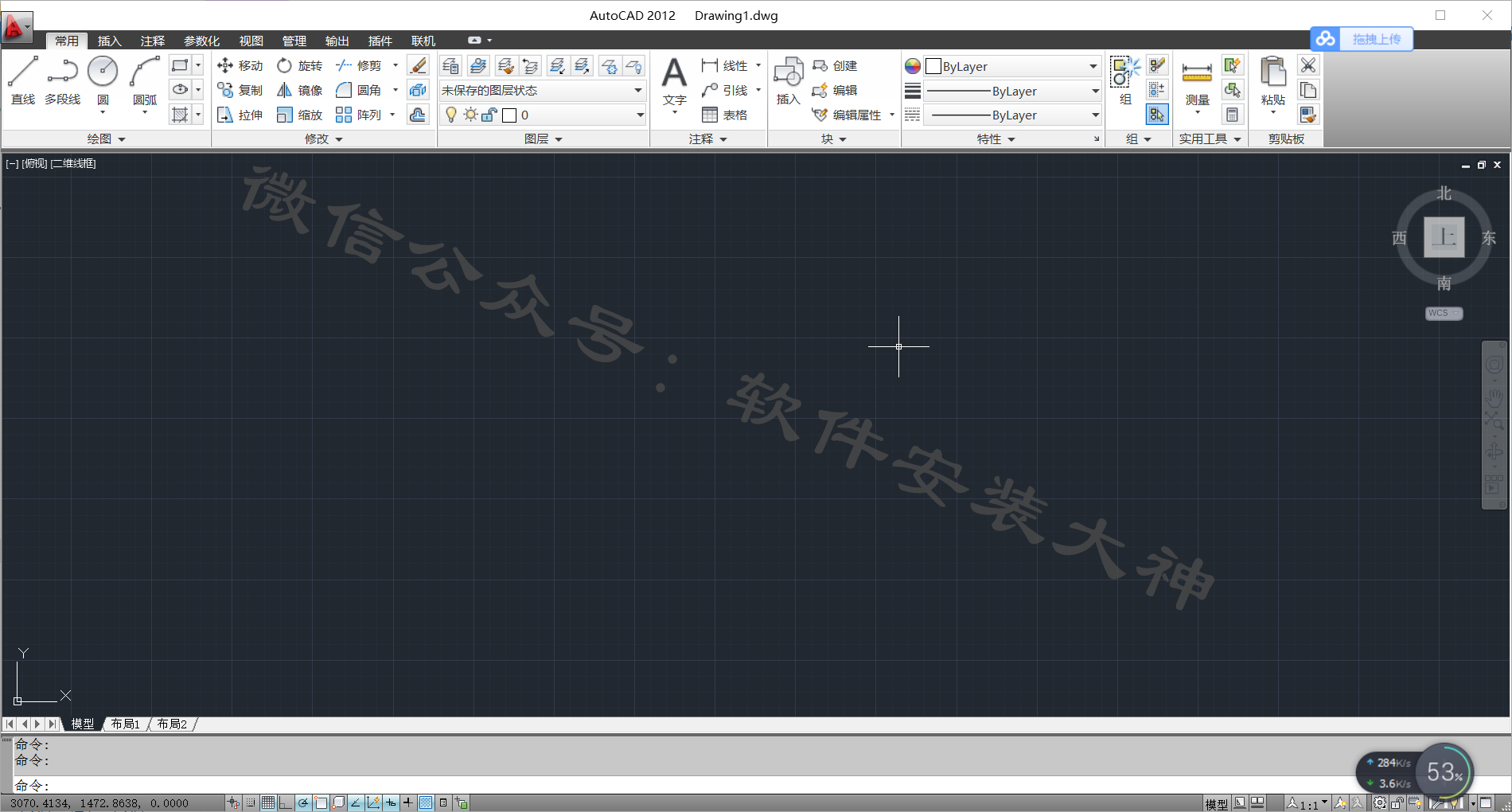Viewport: 1512px width, 812px height.
Task: Click the Linear dimension (线性) tool
Action: click(x=724, y=65)
